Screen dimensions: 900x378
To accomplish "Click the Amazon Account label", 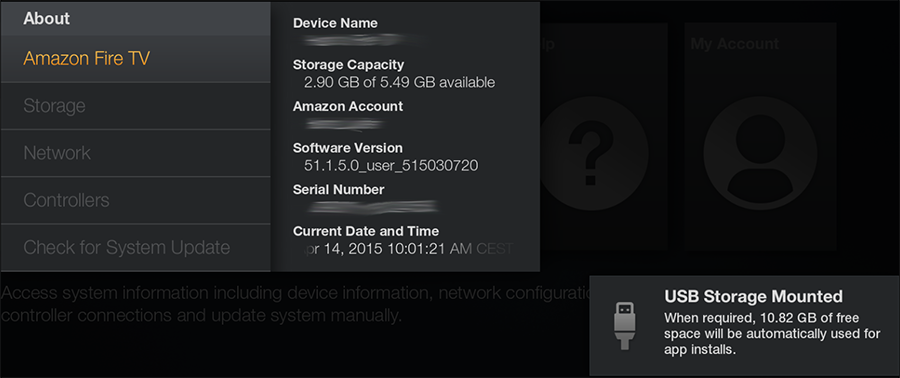I will click(x=348, y=106).
